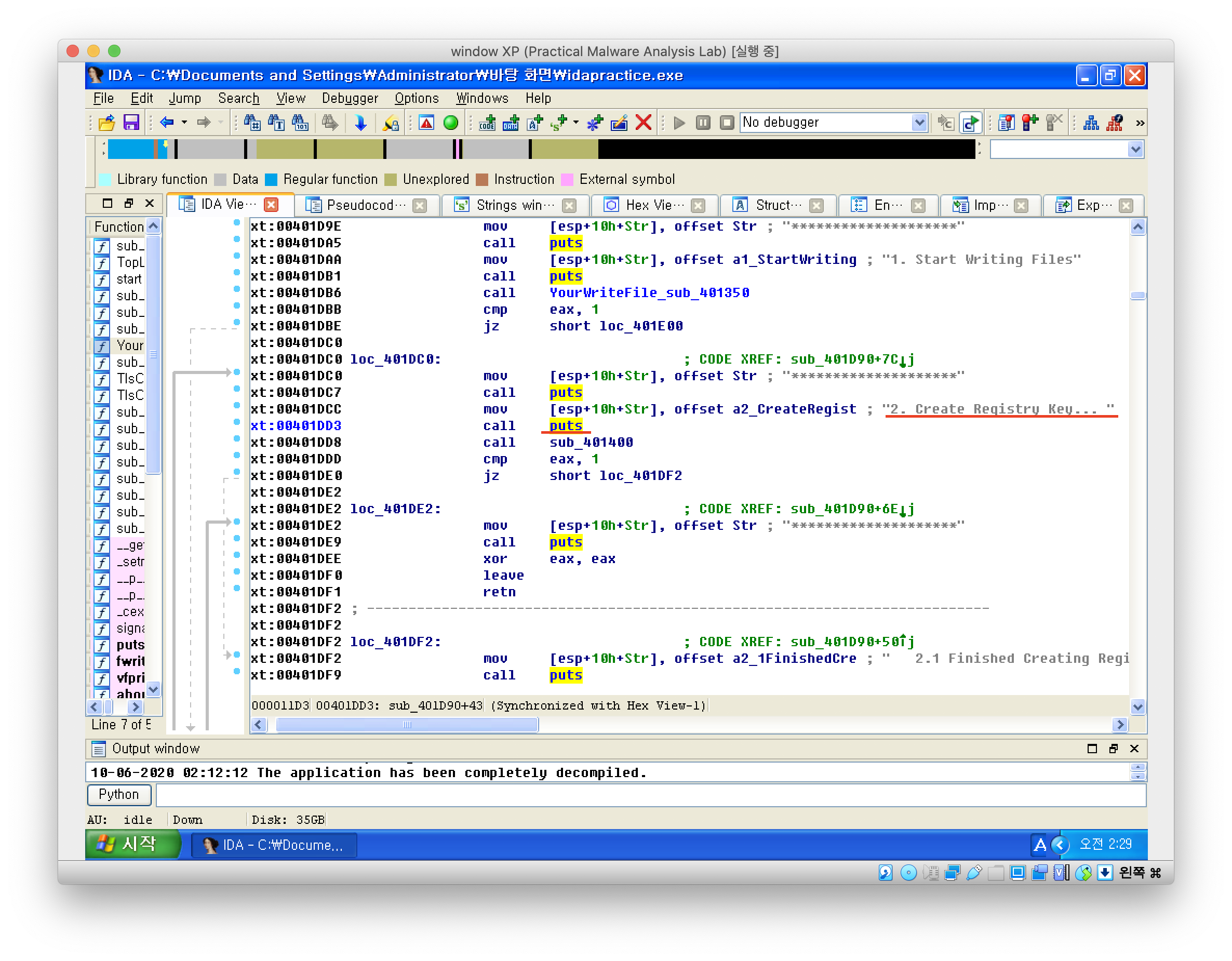
Task: Click the highlighted puts at 00401DD3
Action: pyautogui.click(x=566, y=425)
